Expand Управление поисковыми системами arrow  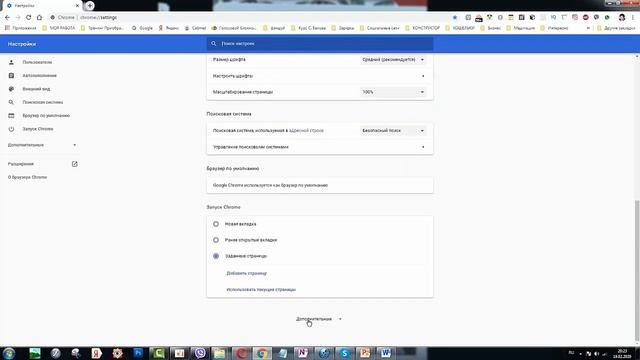pos(423,147)
